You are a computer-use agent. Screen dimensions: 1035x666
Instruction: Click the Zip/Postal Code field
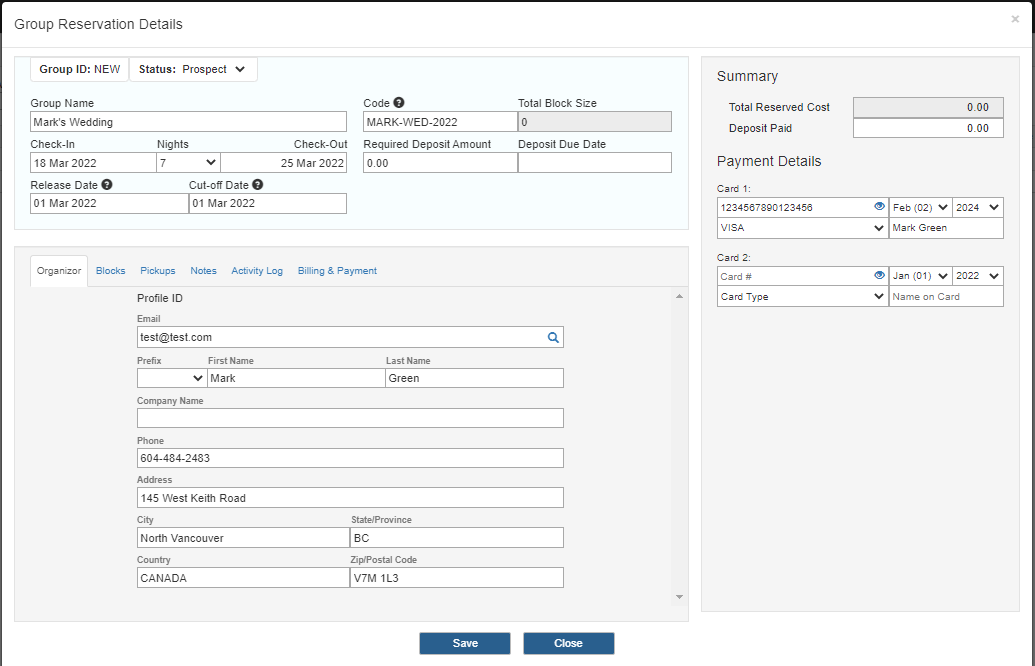tap(457, 578)
